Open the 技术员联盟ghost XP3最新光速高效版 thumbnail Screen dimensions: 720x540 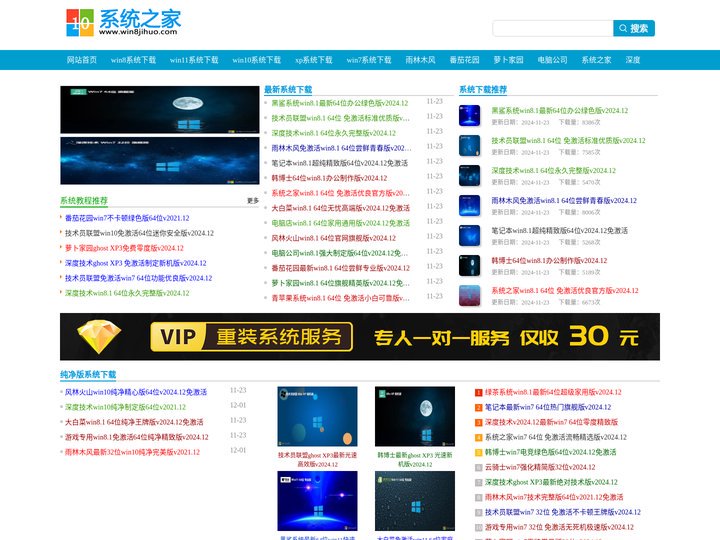[x=317, y=416]
